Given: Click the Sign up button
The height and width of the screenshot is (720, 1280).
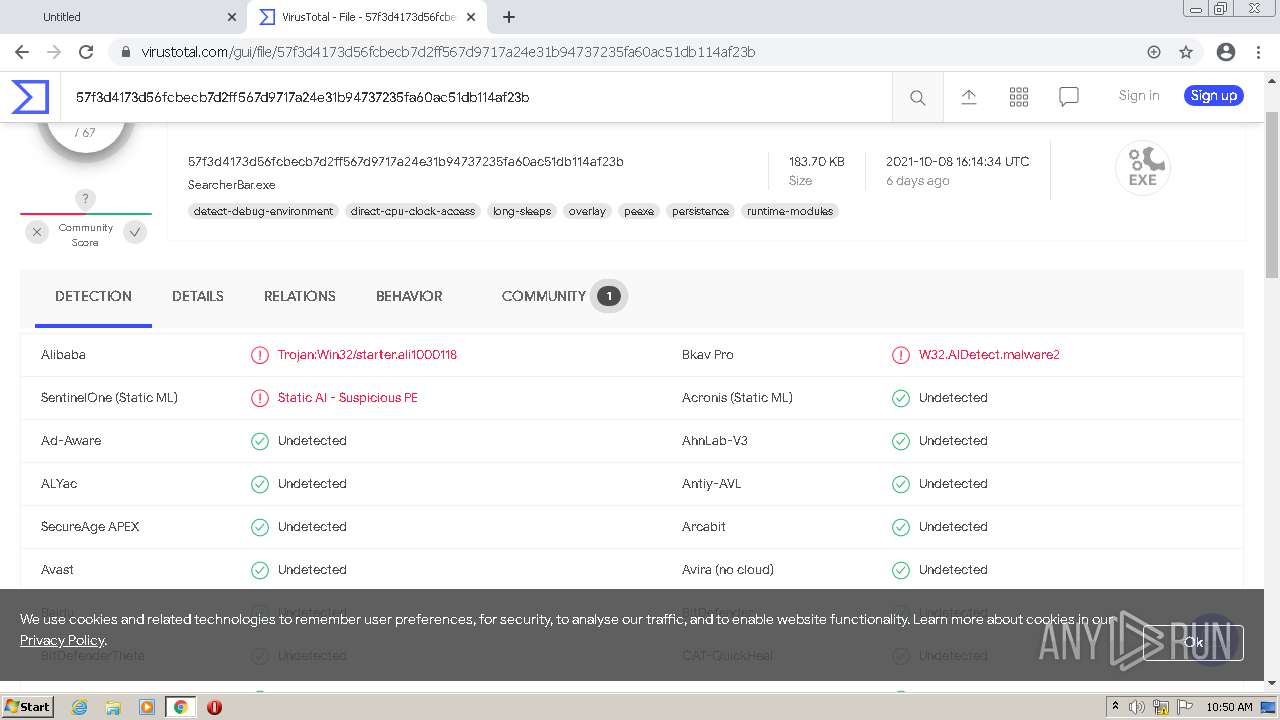Looking at the screenshot, I should pyautogui.click(x=1214, y=96).
